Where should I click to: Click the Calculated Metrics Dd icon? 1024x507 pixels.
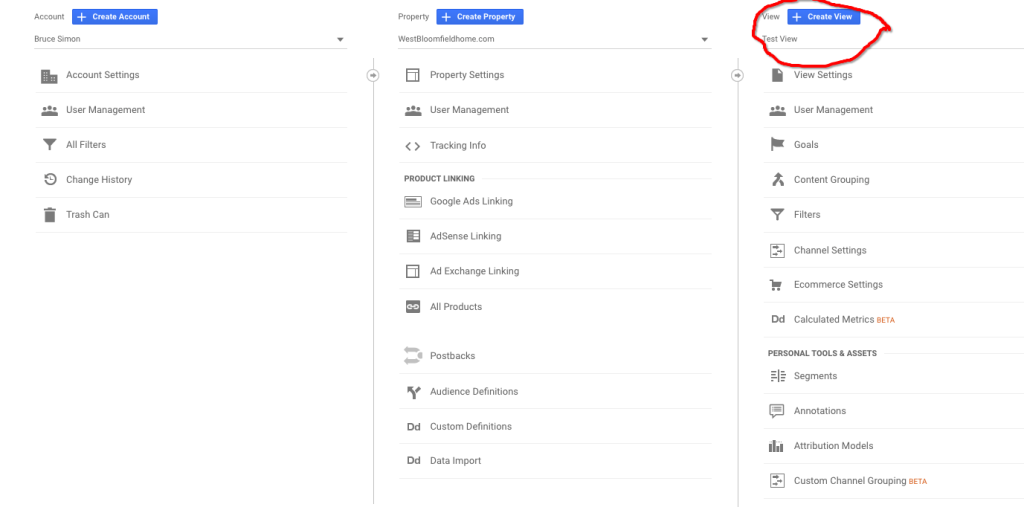point(778,319)
